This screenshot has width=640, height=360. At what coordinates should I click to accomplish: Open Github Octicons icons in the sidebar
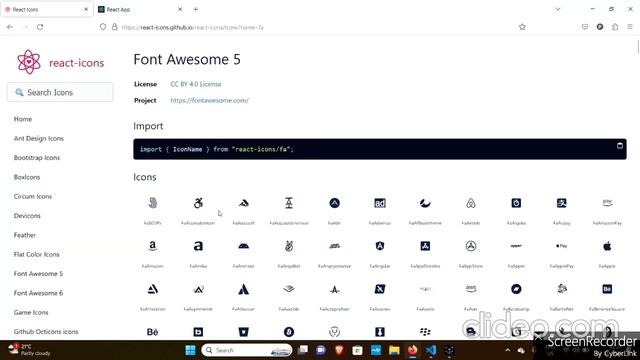coord(46,331)
